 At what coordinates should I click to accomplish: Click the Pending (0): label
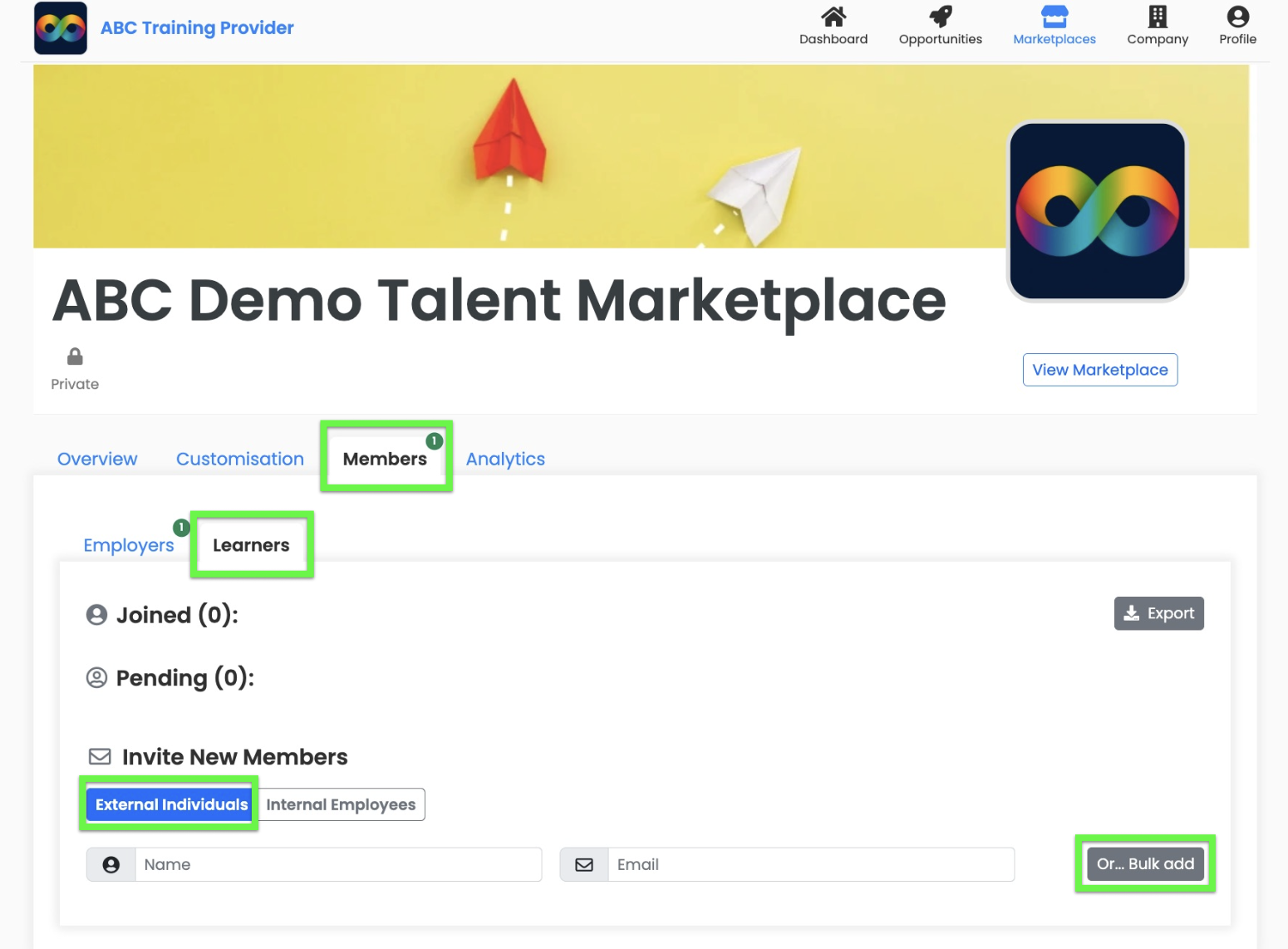(185, 678)
